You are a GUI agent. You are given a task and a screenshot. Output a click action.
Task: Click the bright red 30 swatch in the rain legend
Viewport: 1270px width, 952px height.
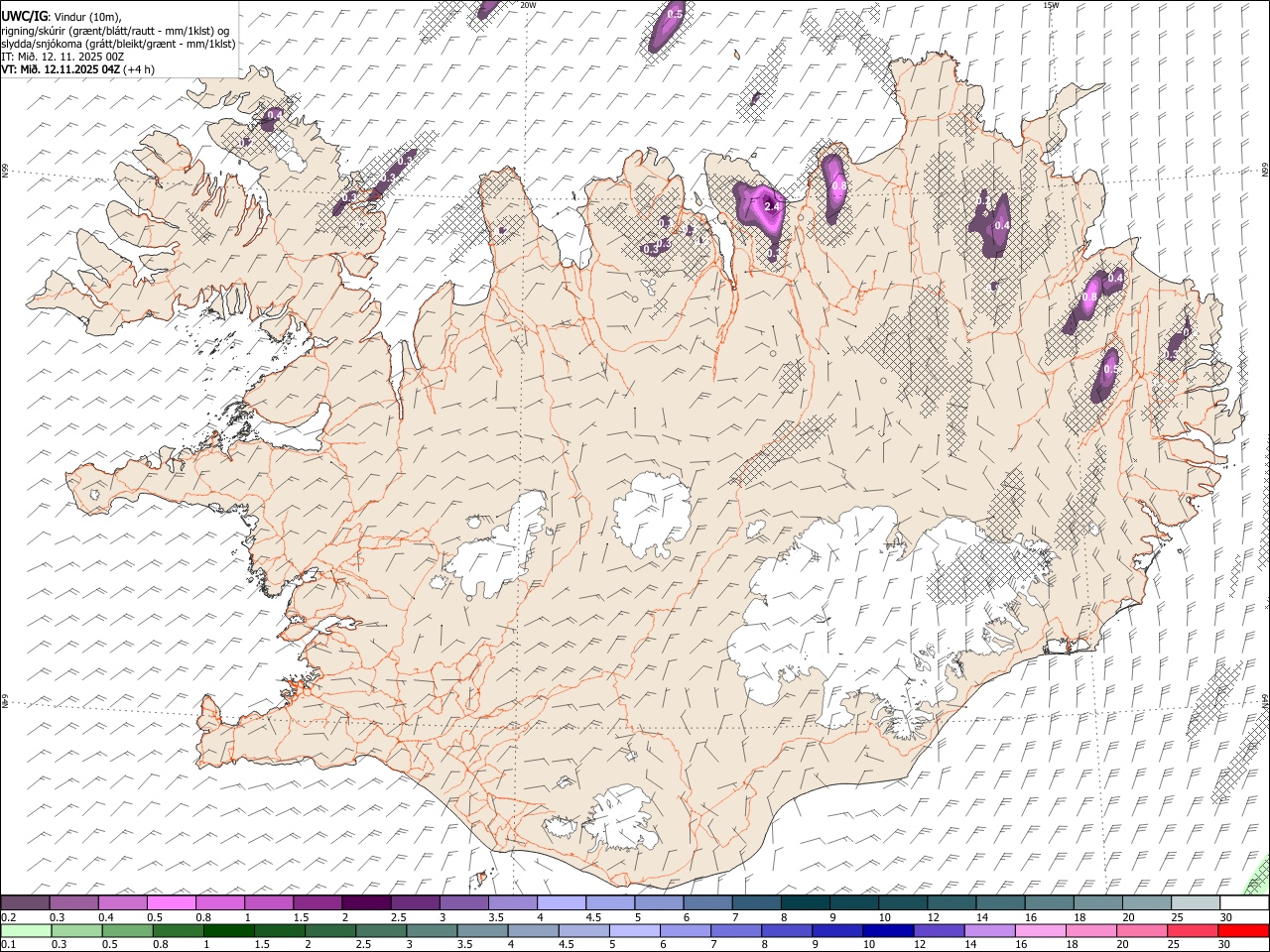click(1241, 930)
